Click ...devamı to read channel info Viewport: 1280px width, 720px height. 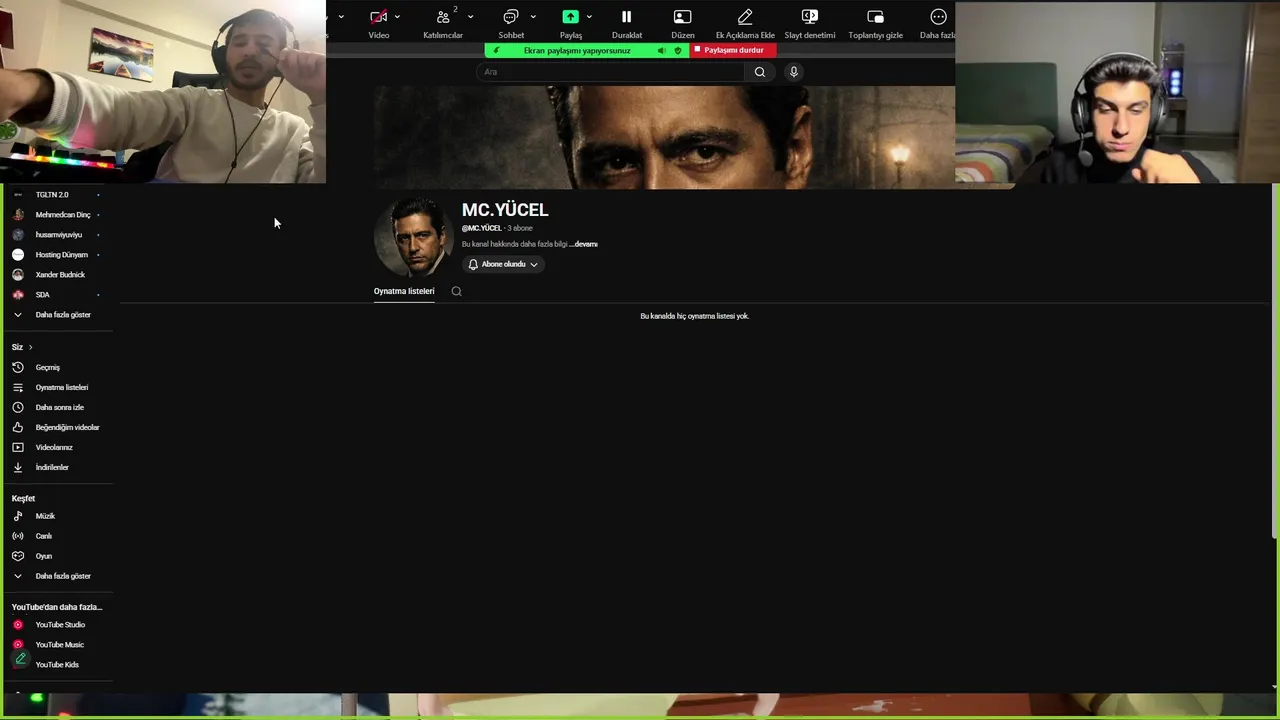pyautogui.click(x=584, y=244)
